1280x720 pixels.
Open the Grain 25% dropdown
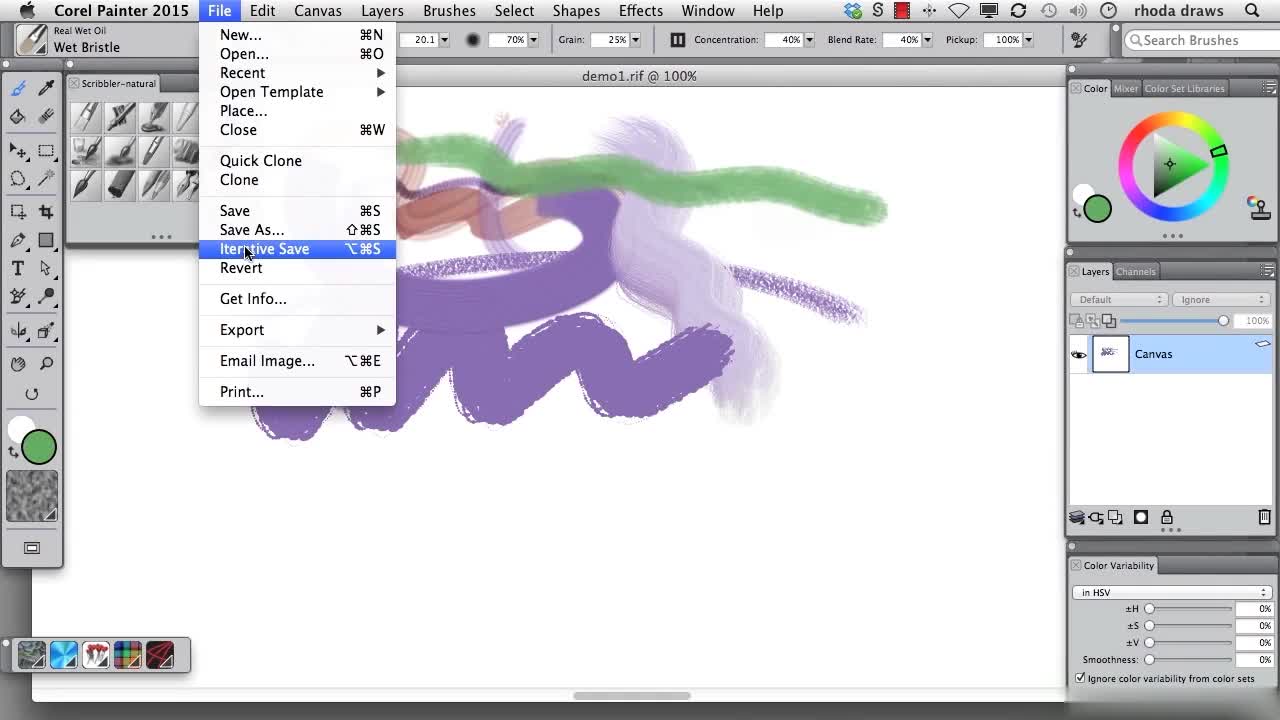(635, 40)
